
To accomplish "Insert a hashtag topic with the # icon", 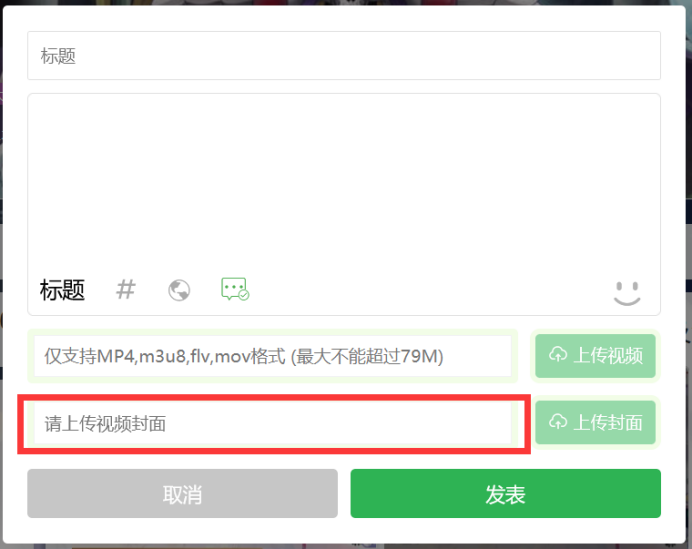I will click(126, 290).
